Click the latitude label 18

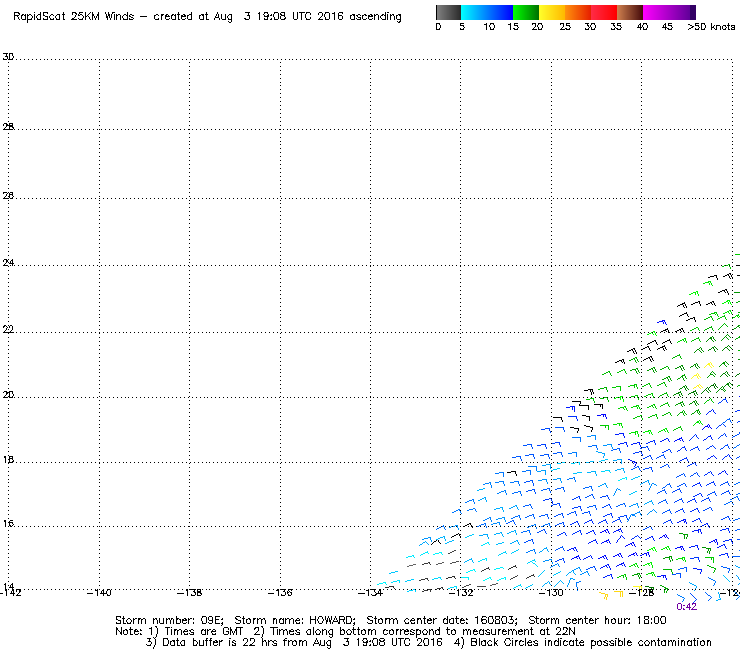click(x=8, y=459)
